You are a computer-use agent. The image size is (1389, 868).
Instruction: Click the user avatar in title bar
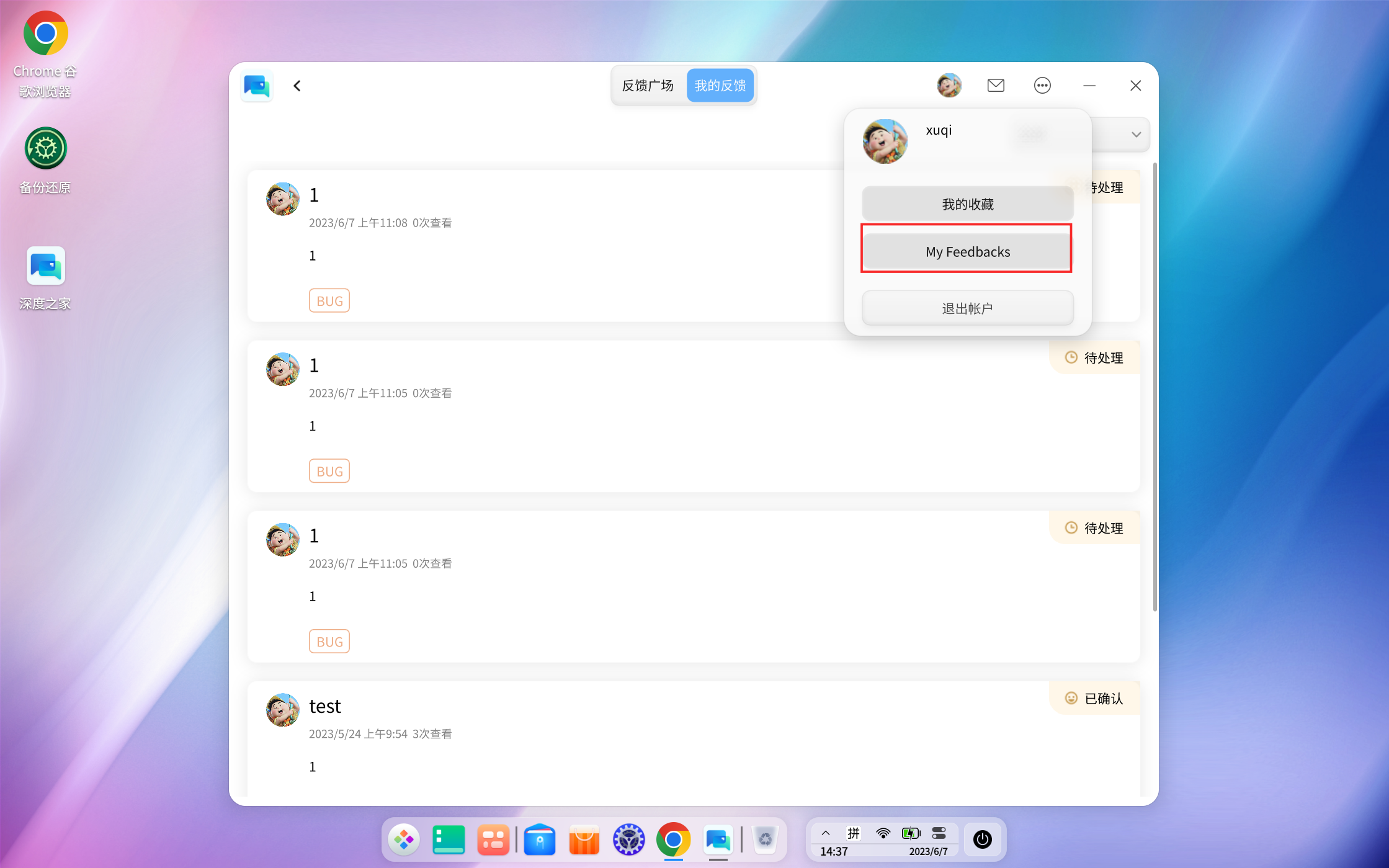click(949, 86)
